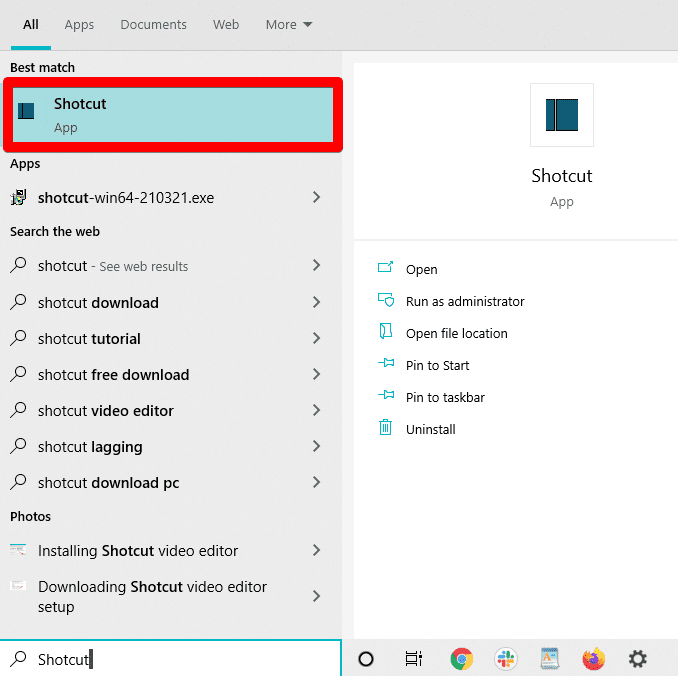Screen dimensions: 678x676
Task: Click the large Shotcut app icon in preview pane
Action: pos(562,115)
